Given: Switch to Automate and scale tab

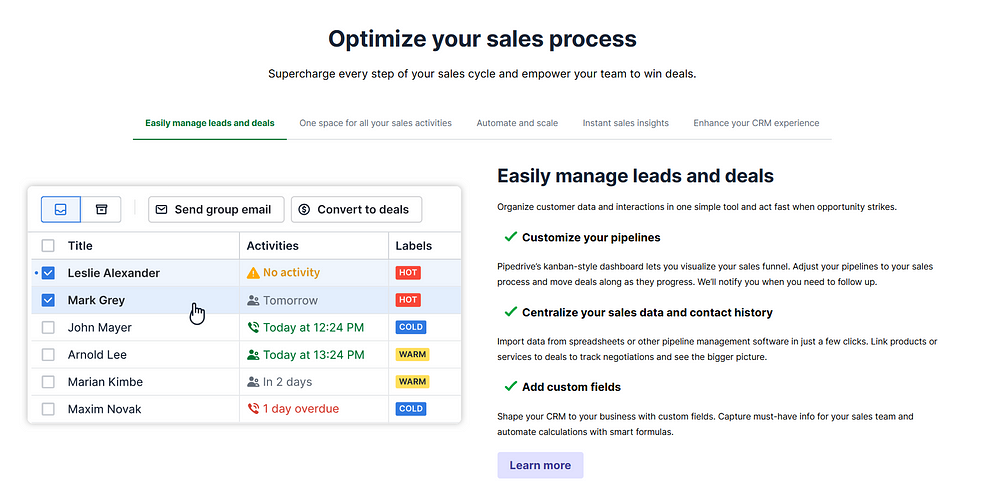Looking at the screenshot, I should tap(517, 123).
